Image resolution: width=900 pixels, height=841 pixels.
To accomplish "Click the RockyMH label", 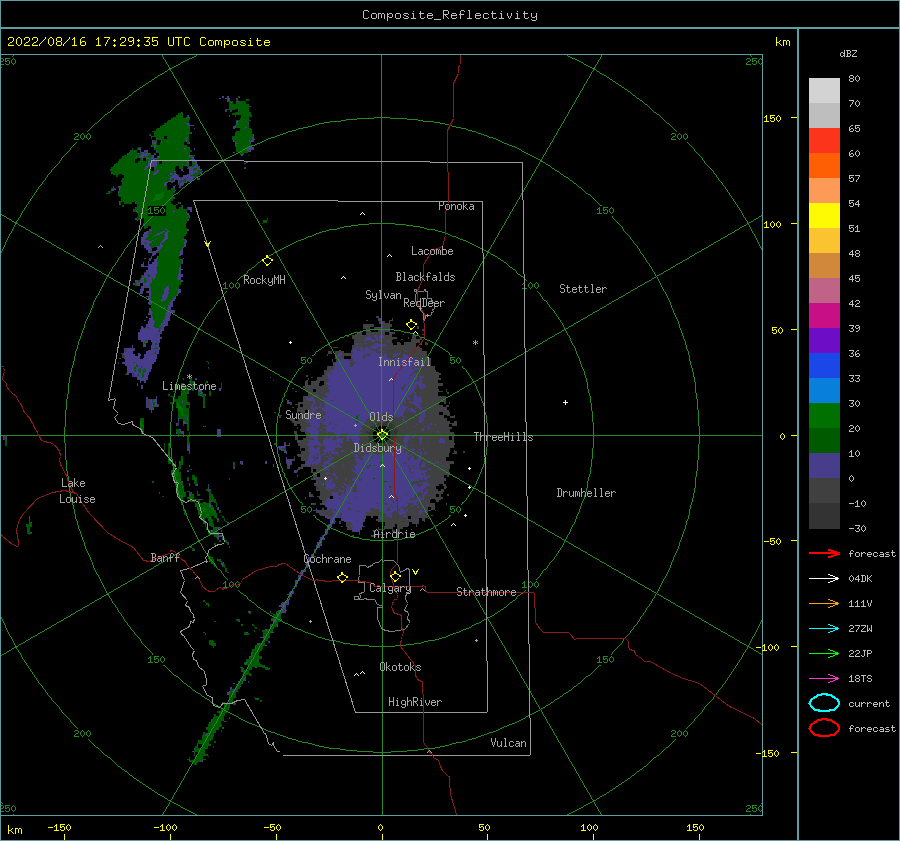I will [x=264, y=280].
